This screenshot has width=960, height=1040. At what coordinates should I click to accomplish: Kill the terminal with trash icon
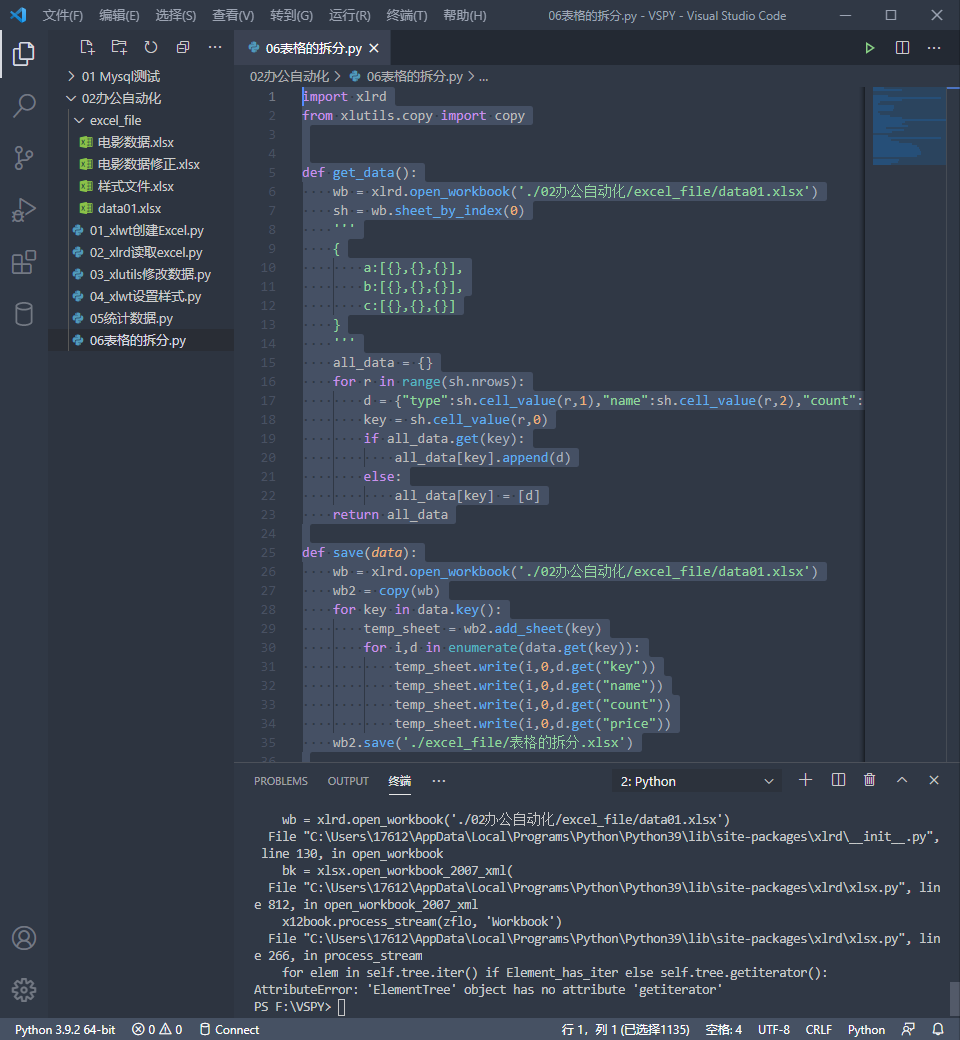click(x=870, y=780)
